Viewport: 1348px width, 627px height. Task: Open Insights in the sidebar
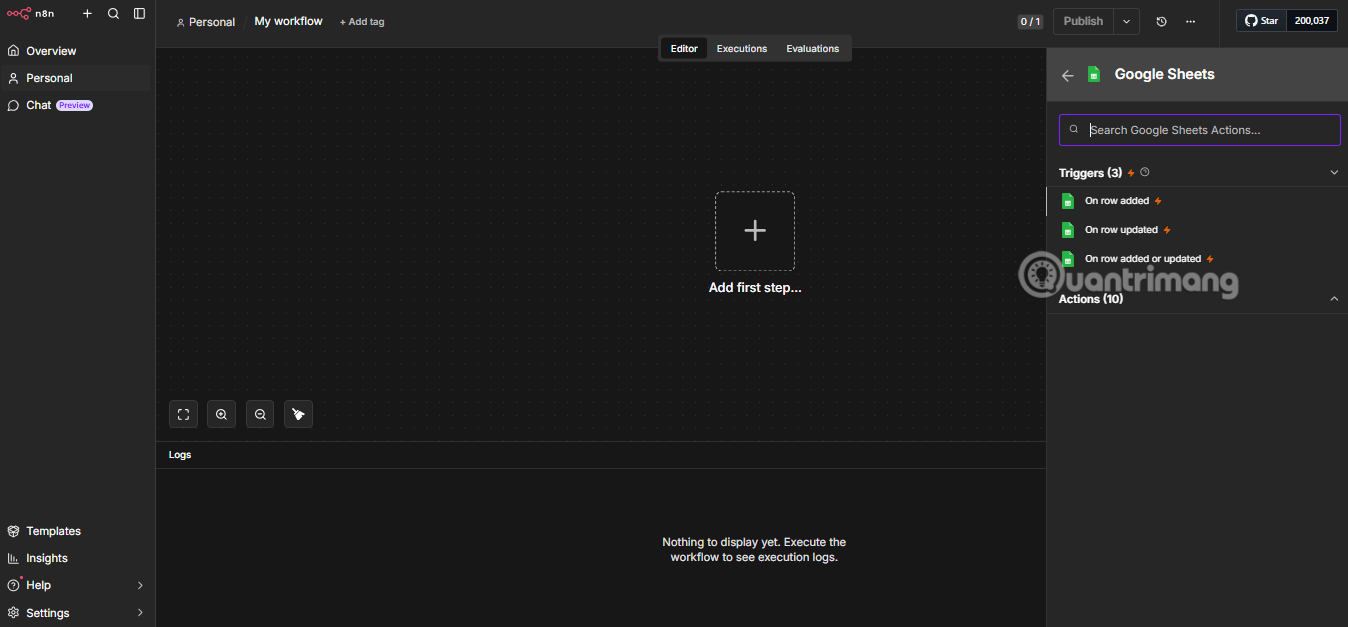click(77, 558)
